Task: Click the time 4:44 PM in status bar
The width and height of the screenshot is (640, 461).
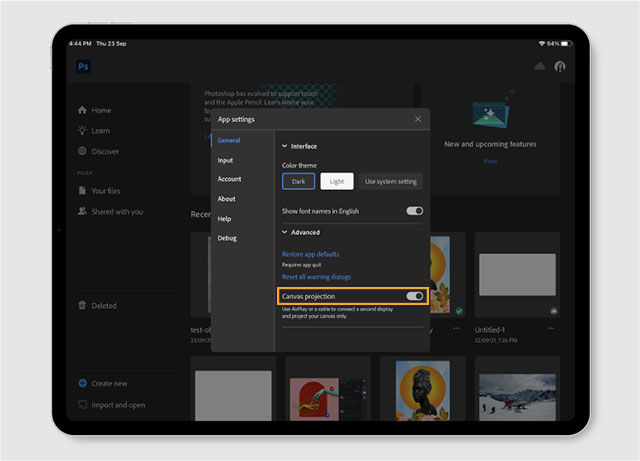Action: coord(80,43)
